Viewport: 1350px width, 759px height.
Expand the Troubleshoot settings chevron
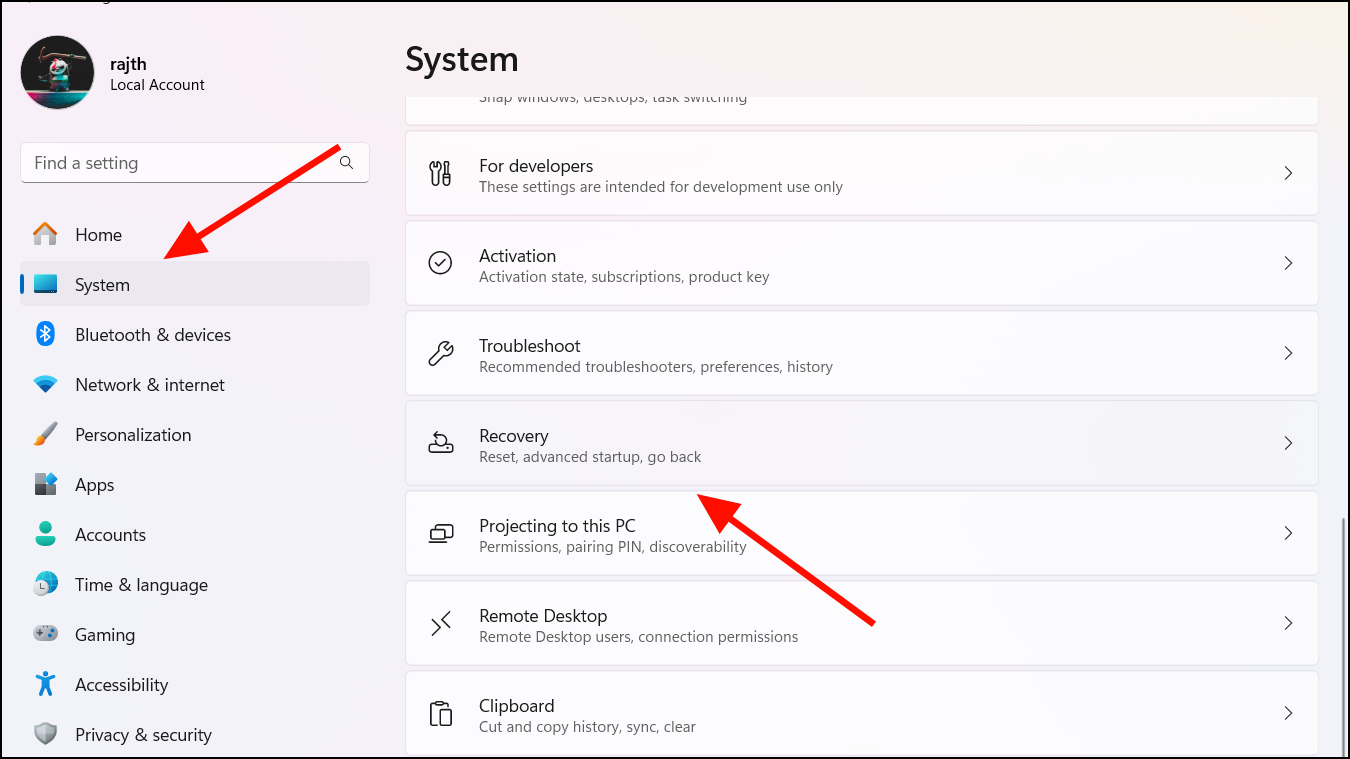tap(1288, 353)
